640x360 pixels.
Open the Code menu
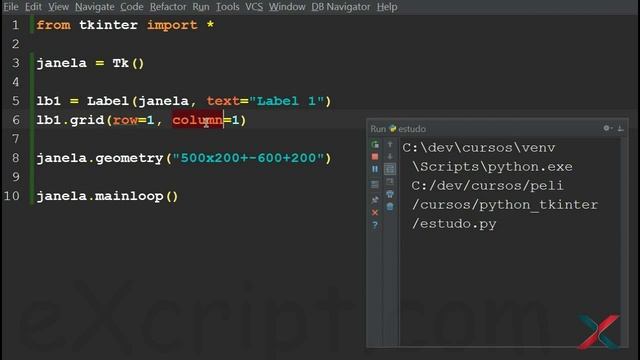tap(131, 7)
